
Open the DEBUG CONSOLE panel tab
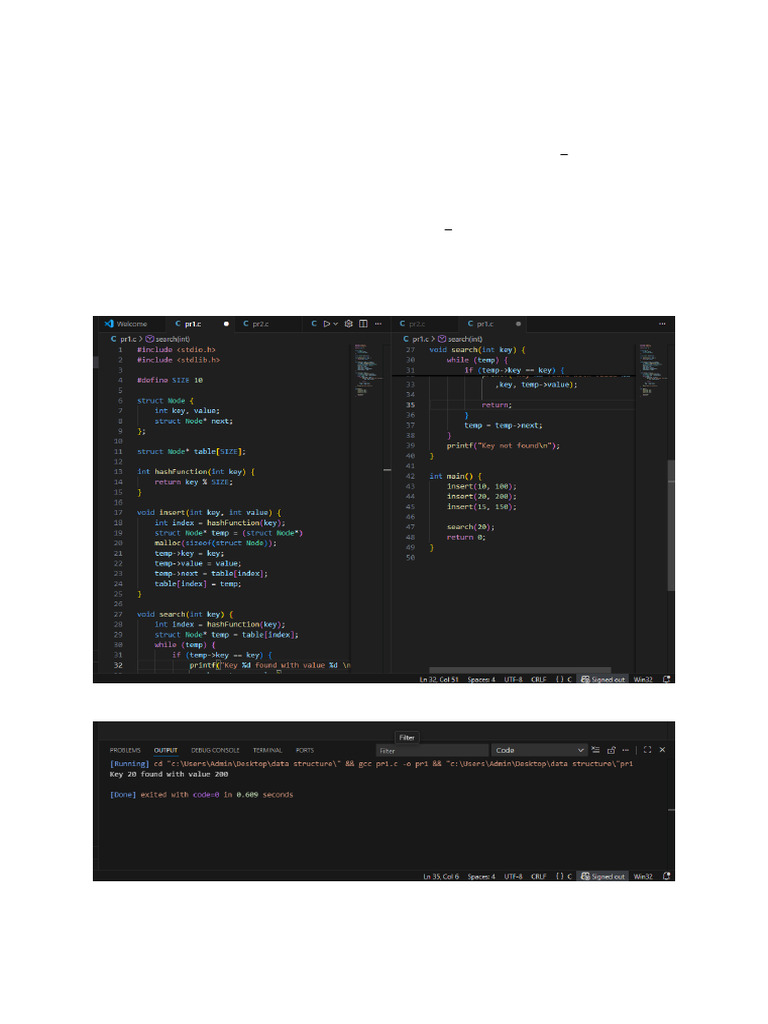tap(215, 750)
